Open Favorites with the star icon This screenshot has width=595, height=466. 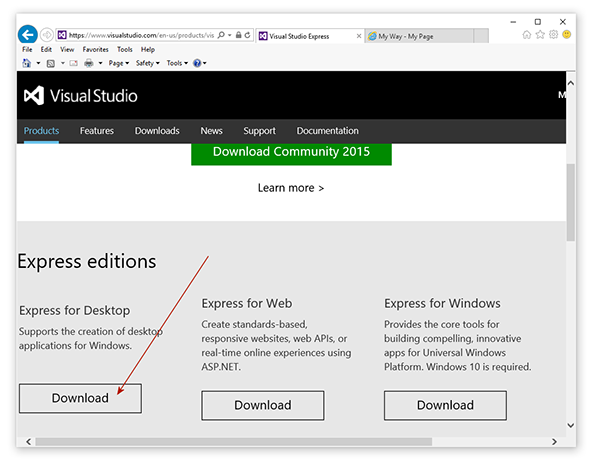click(x=540, y=35)
